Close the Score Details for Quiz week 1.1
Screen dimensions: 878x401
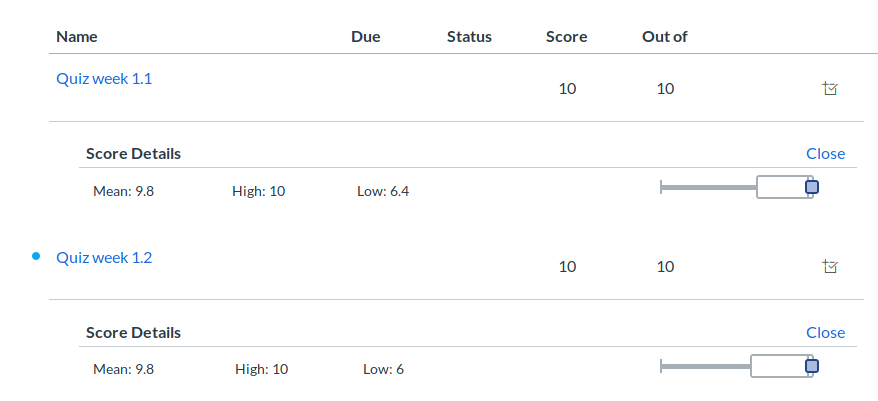coord(825,153)
